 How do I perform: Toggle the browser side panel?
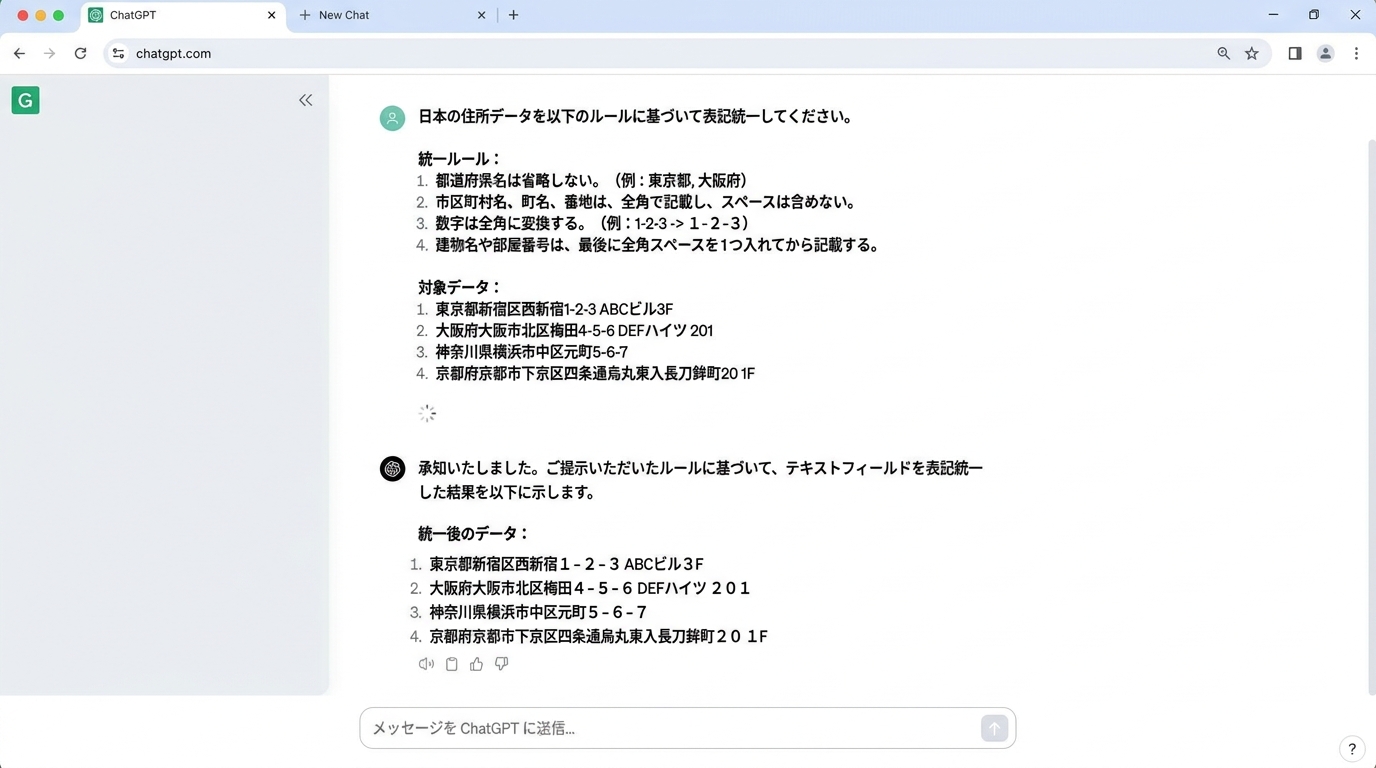[1294, 54]
